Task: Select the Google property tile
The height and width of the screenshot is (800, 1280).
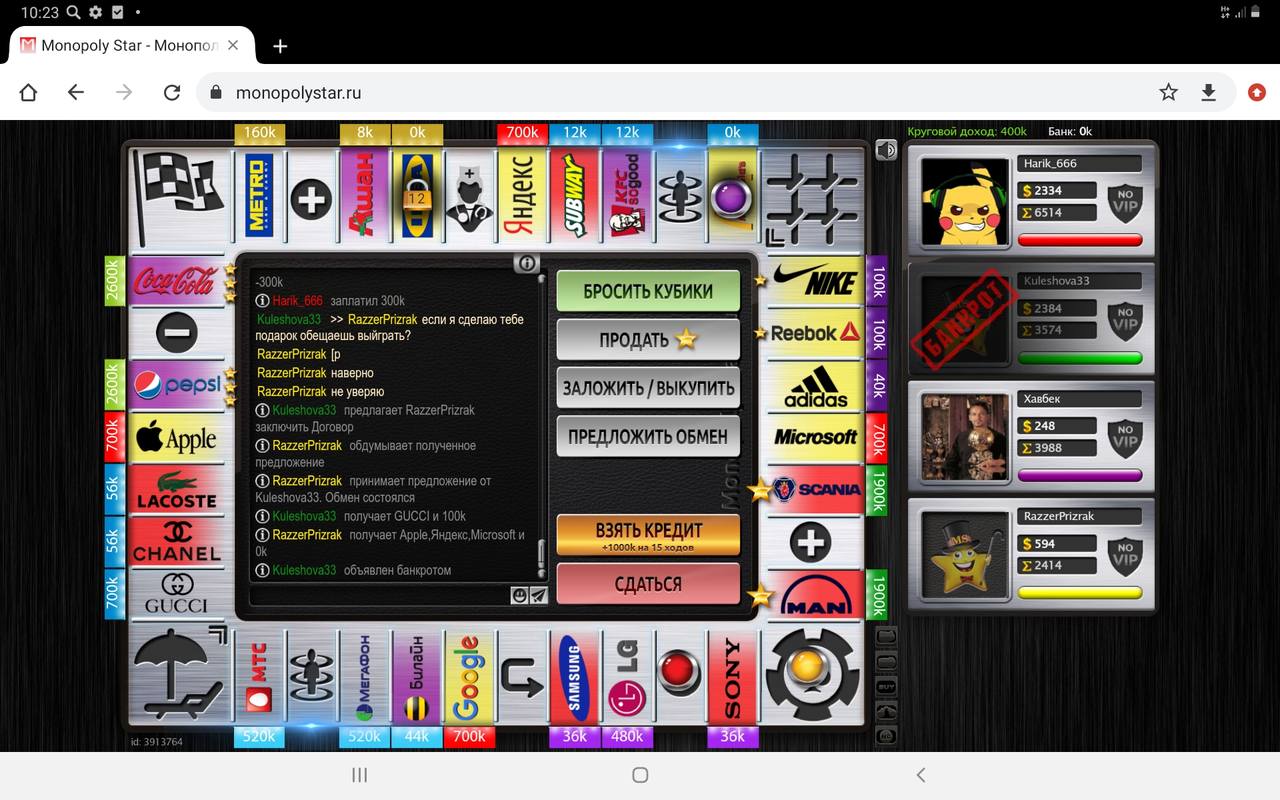Action: pyautogui.click(x=469, y=676)
